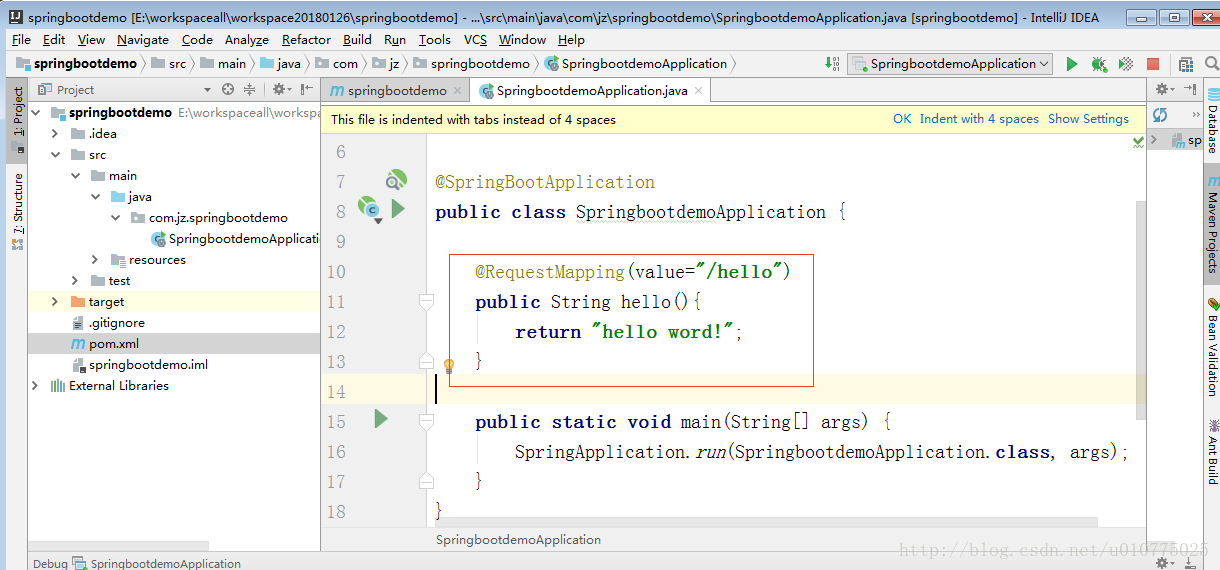Click SpringbootdemoApplication breadcrumb in navigation bar
Viewport: 1220px width, 570px height.
coord(636,63)
